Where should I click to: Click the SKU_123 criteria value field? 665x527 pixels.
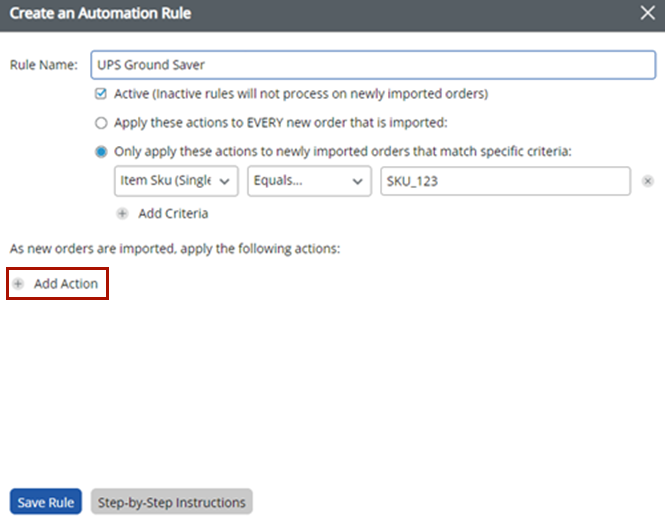[505, 181]
